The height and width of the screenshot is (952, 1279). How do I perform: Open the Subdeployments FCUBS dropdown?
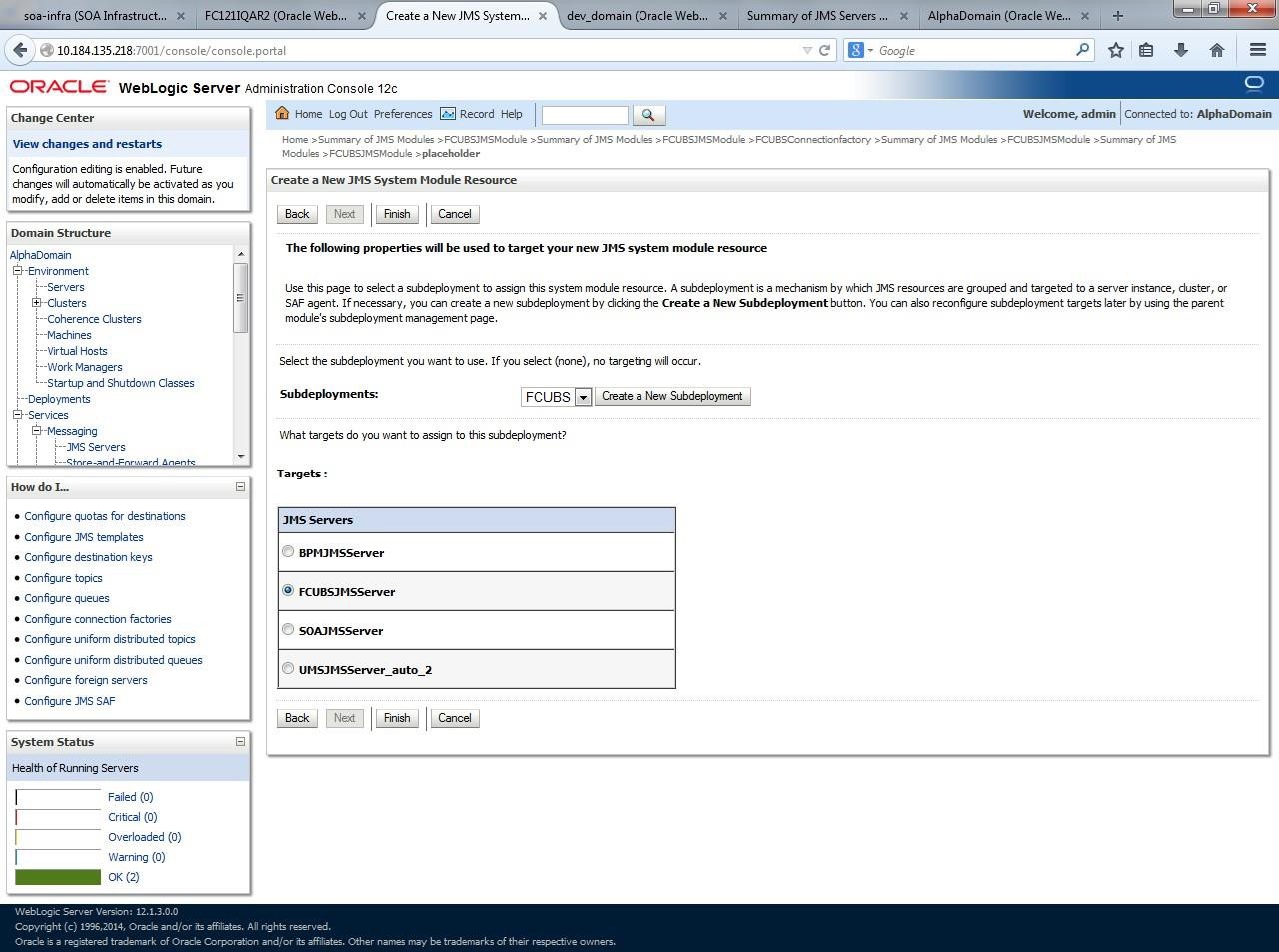[x=557, y=397]
